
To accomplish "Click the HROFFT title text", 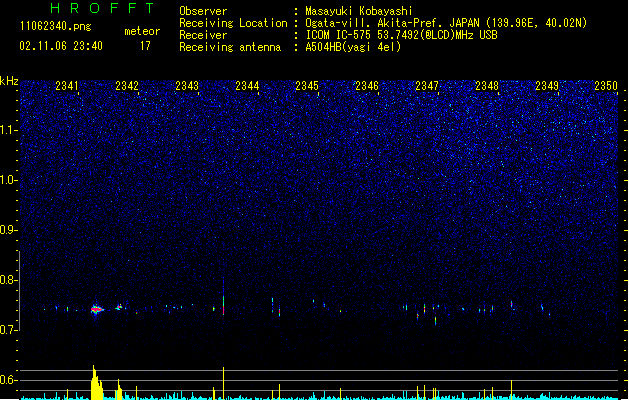I will coord(102,8).
